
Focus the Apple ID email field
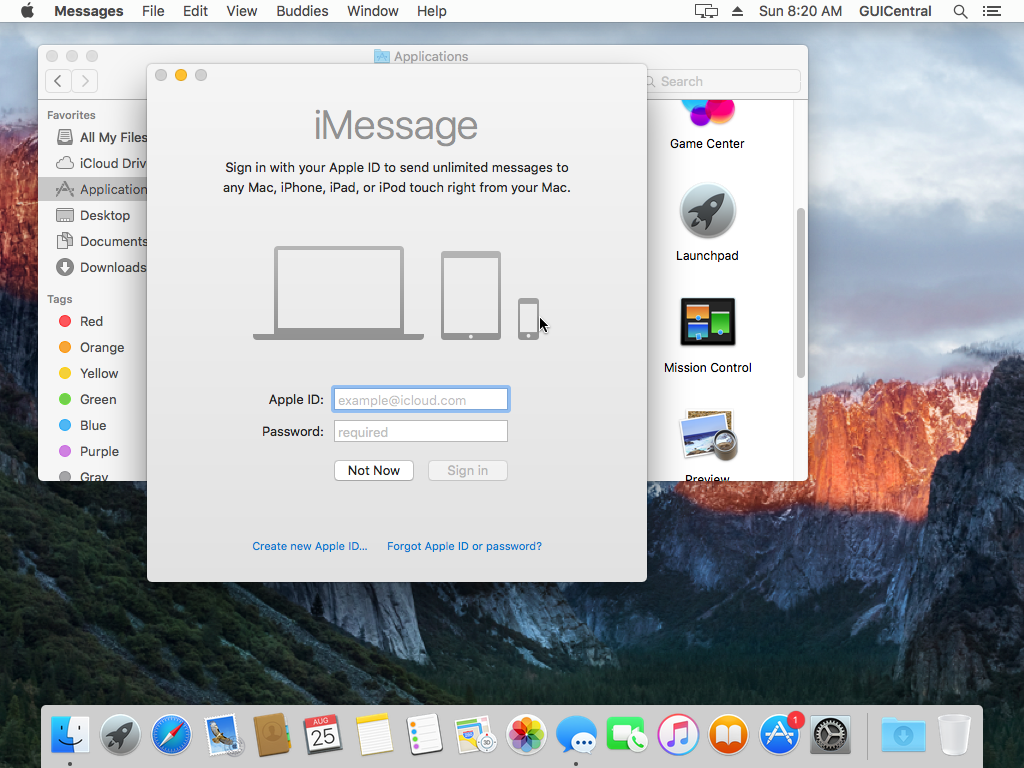tap(421, 400)
